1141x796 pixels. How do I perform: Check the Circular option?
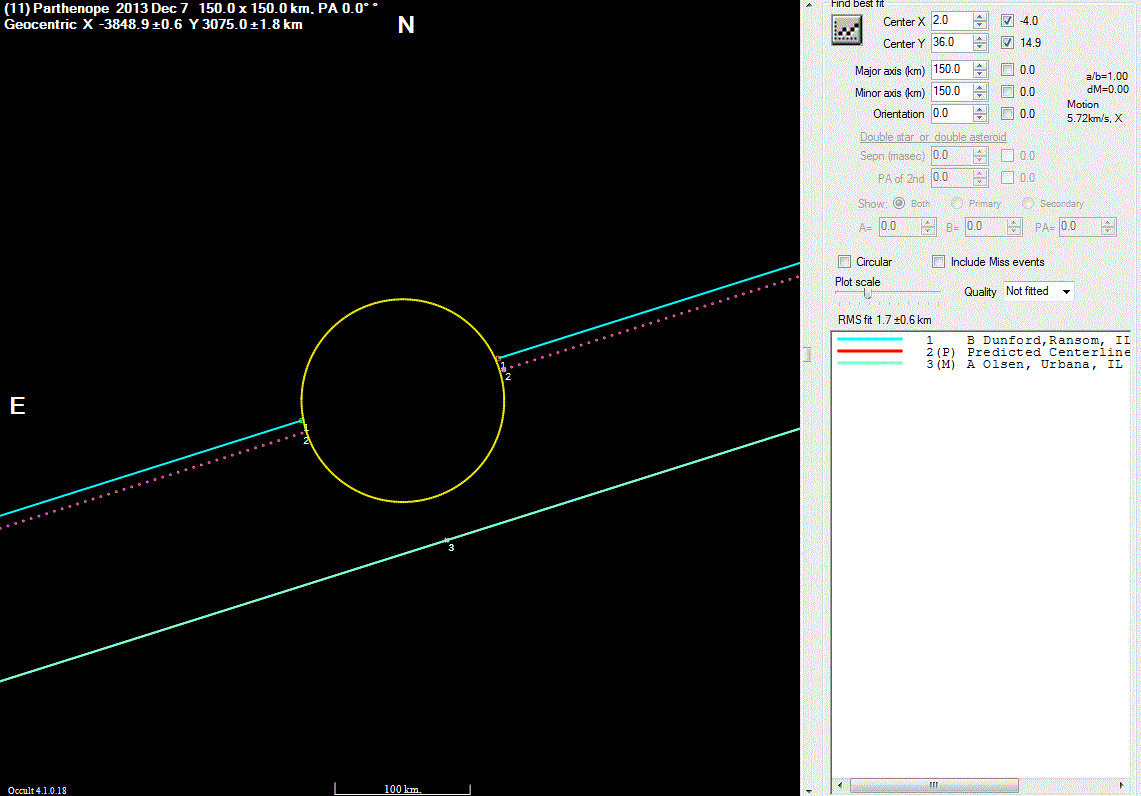(x=844, y=261)
